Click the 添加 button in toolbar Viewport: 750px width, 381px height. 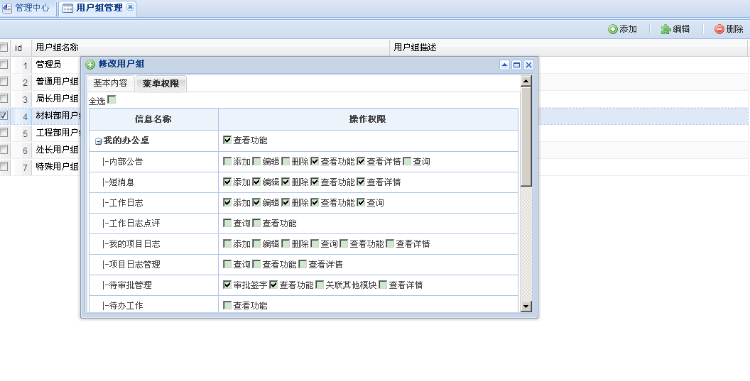(x=623, y=29)
